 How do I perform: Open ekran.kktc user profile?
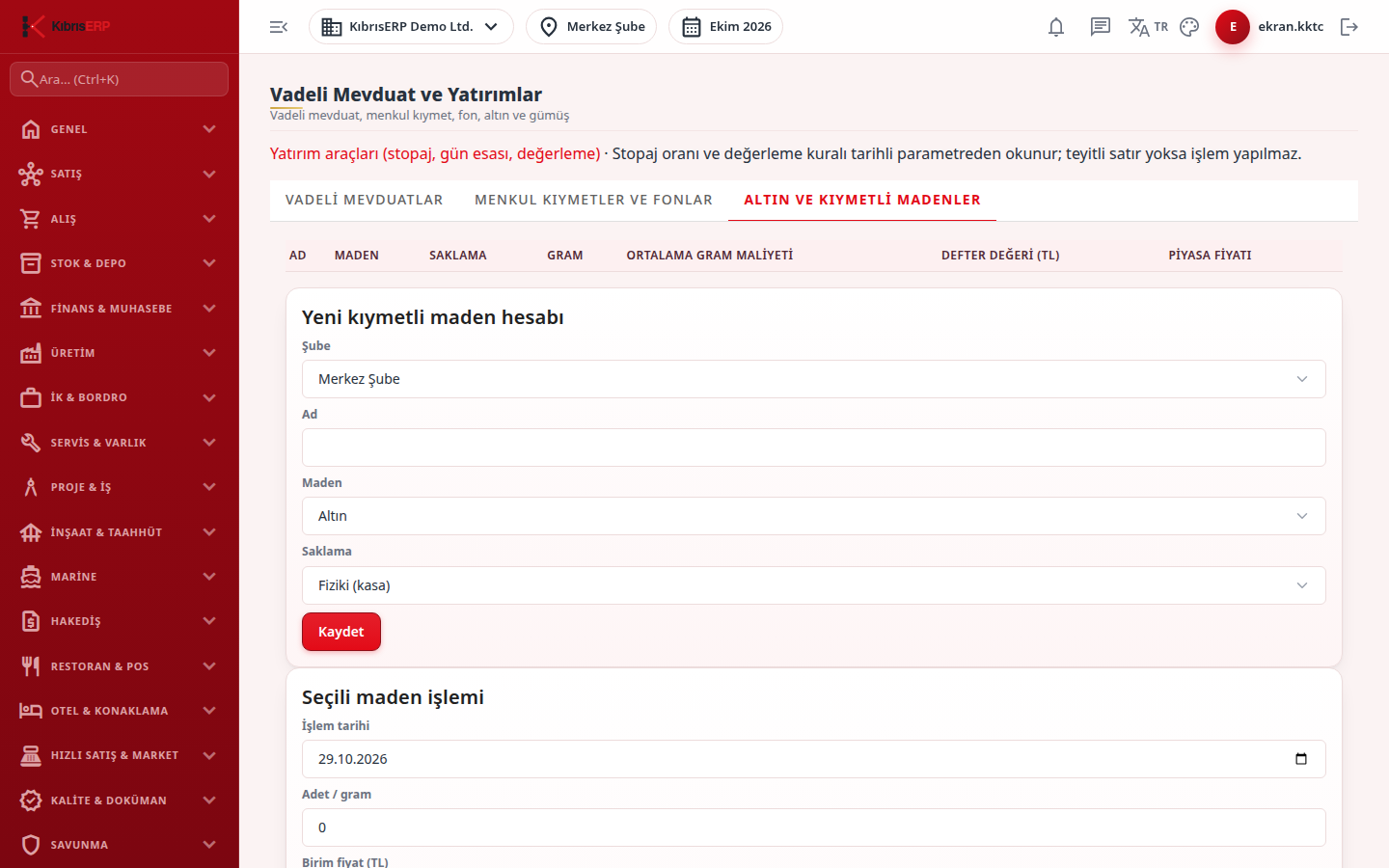[x=1291, y=27]
